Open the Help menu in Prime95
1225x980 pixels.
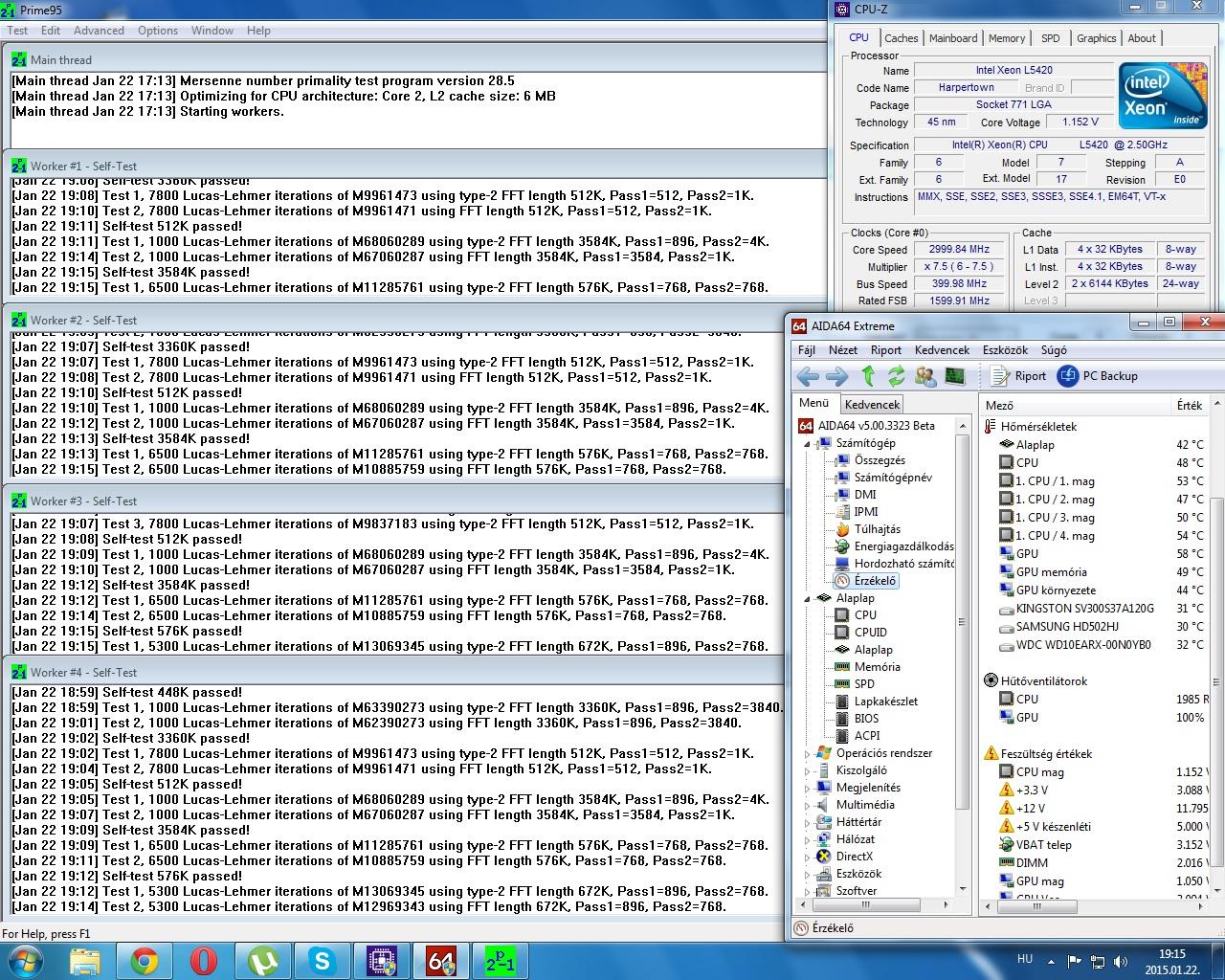pyautogui.click(x=258, y=30)
